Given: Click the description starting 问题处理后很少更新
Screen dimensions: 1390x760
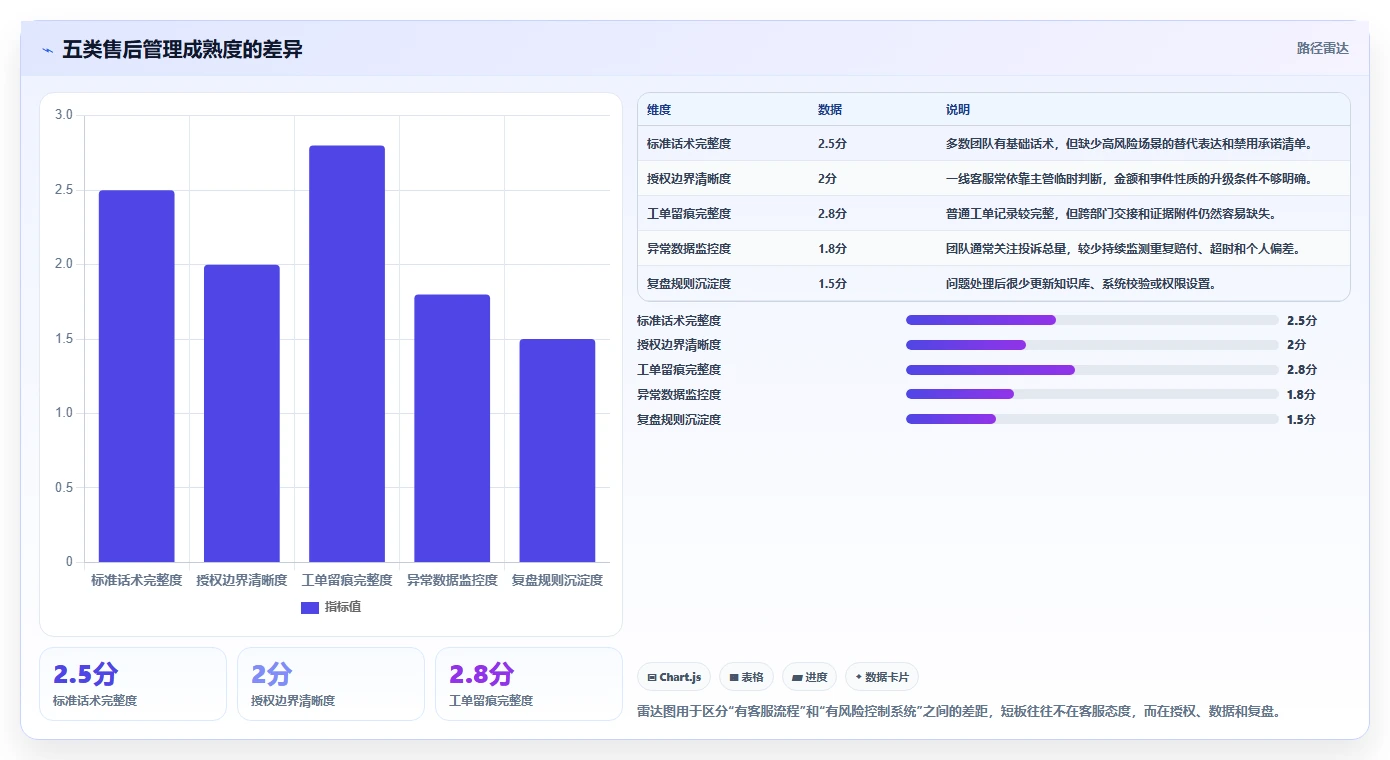Looking at the screenshot, I should point(1081,284).
